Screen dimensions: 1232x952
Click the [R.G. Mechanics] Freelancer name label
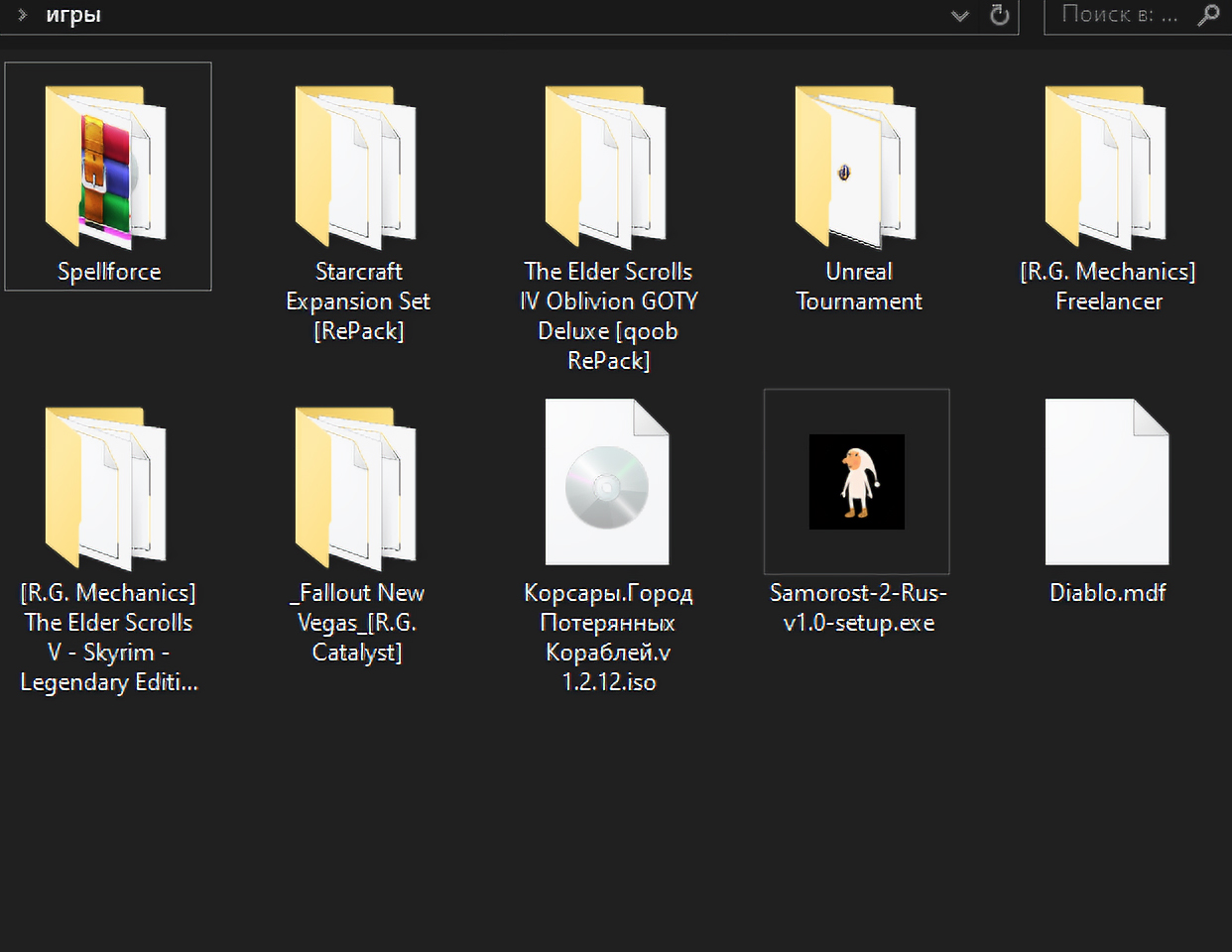(1108, 287)
